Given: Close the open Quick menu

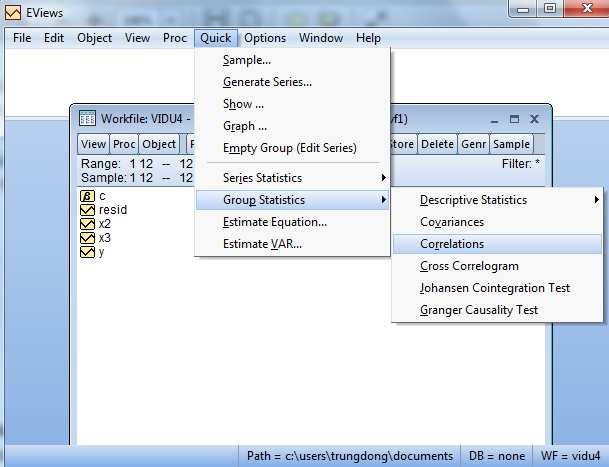Looking at the screenshot, I should point(216,38).
